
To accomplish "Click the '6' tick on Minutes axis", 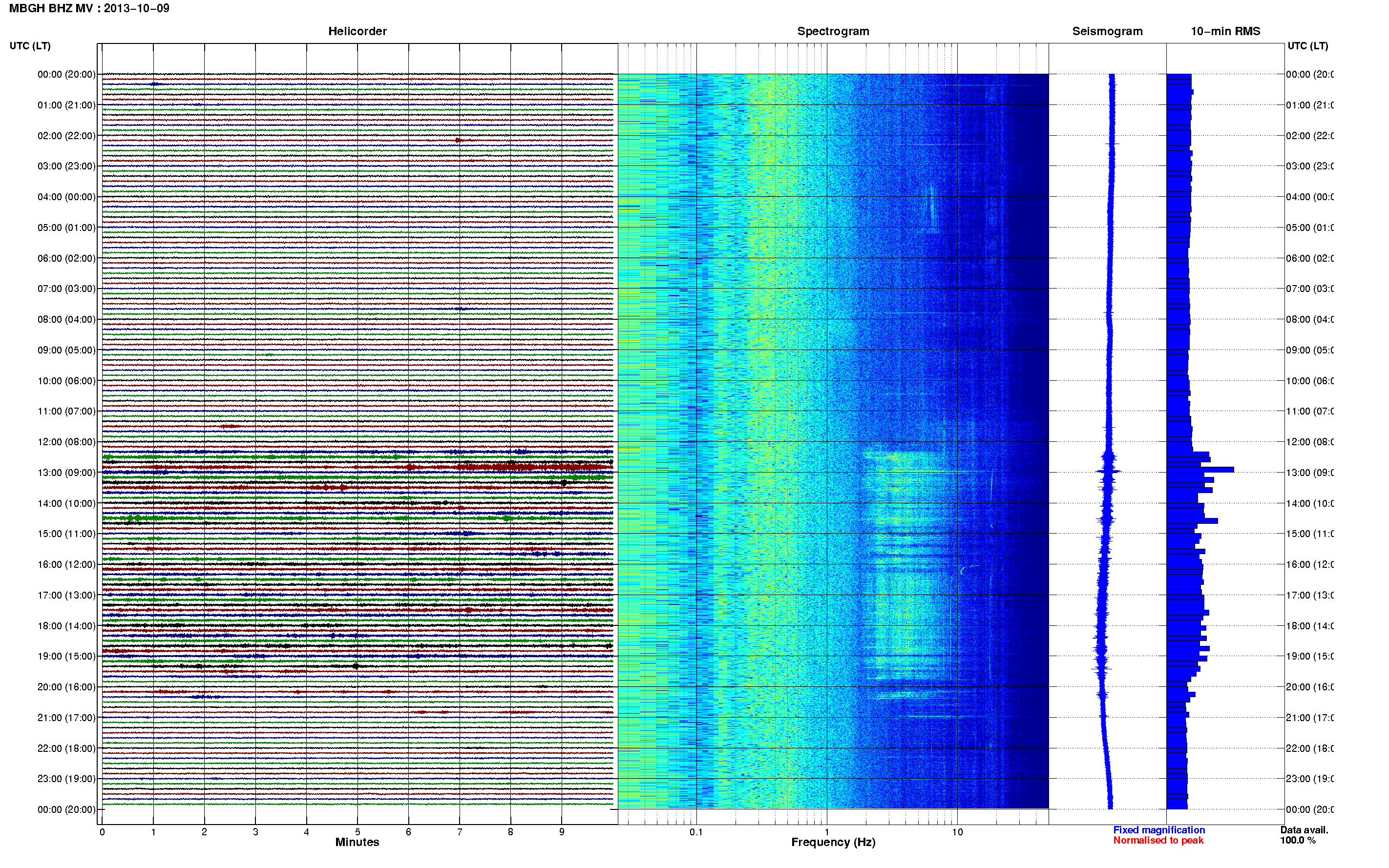I will [x=409, y=832].
